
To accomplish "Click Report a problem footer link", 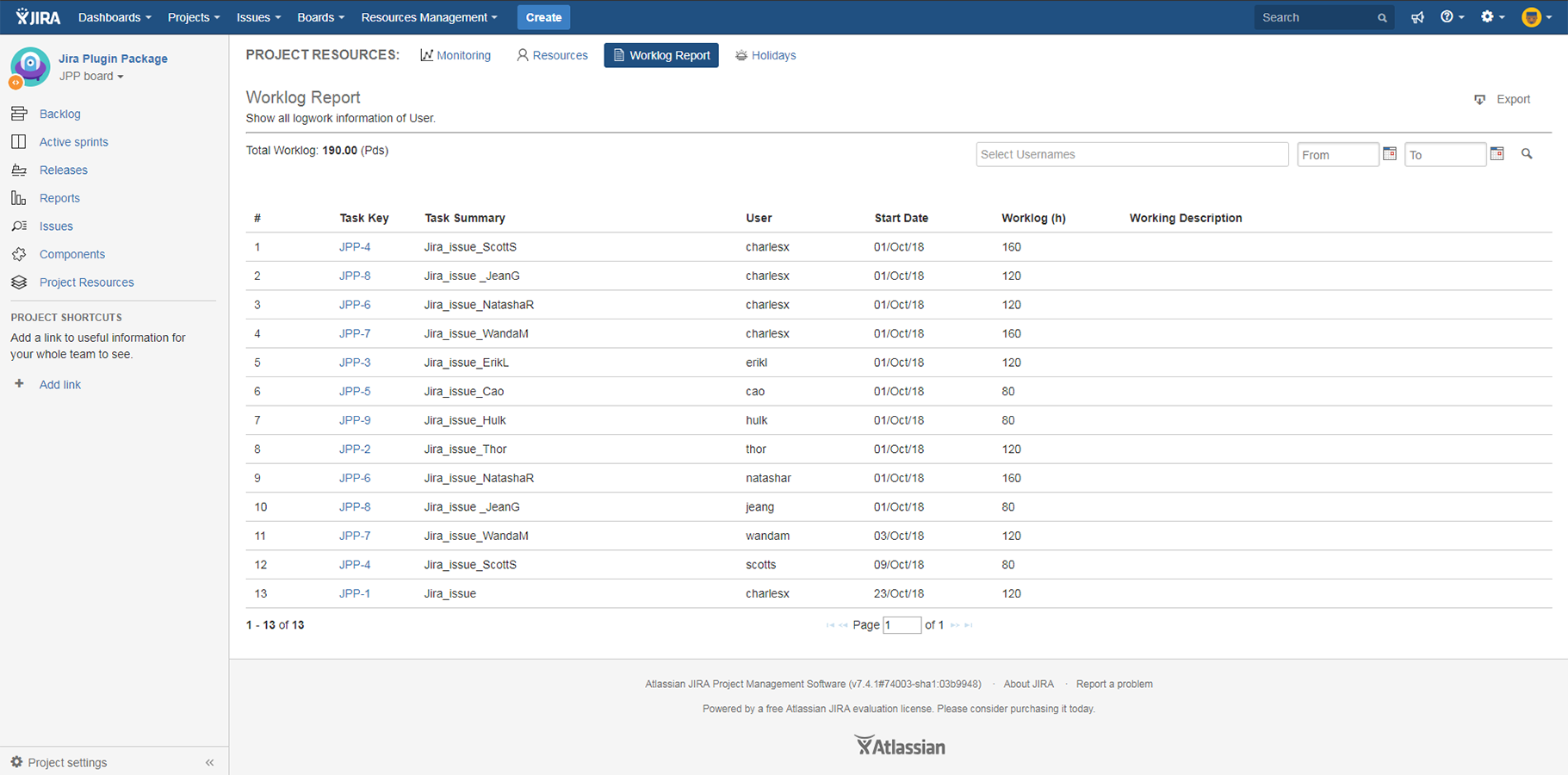I will (1114, 685).
